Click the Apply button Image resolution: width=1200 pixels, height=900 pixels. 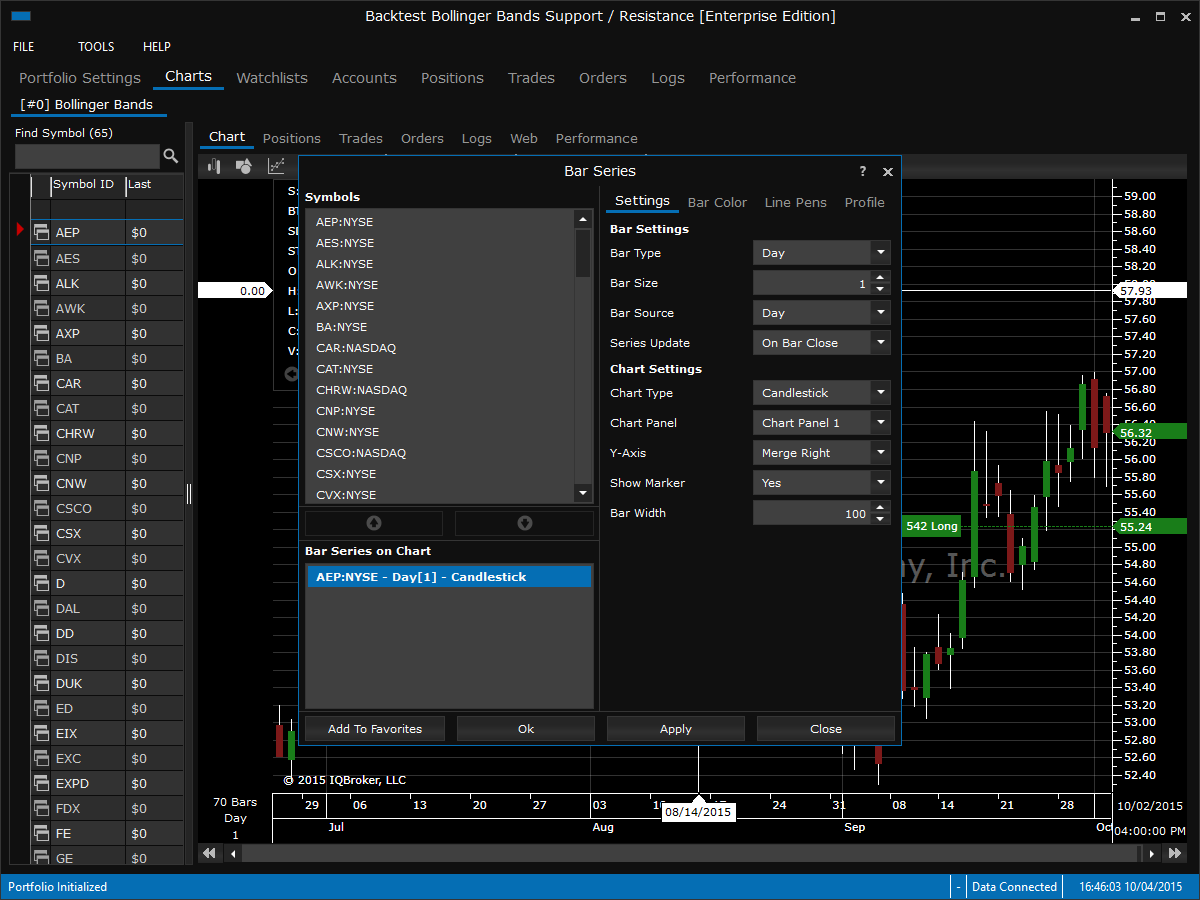(x=676, y=729)
